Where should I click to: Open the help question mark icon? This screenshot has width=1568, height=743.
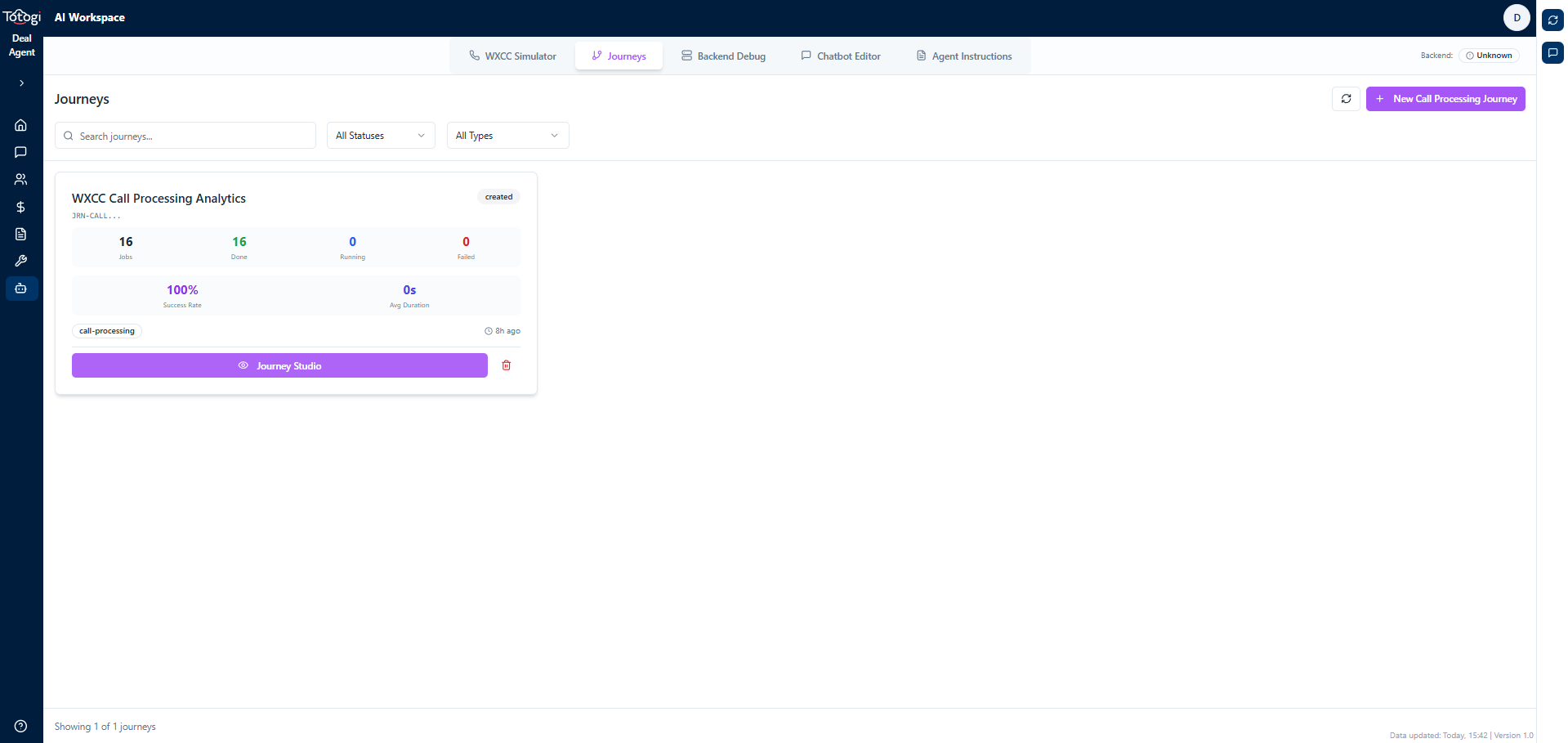(21, 726)
